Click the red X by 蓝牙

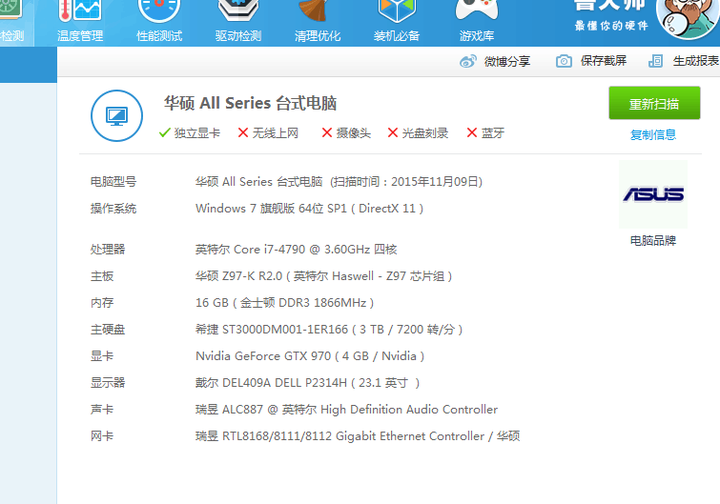(472, 133)
